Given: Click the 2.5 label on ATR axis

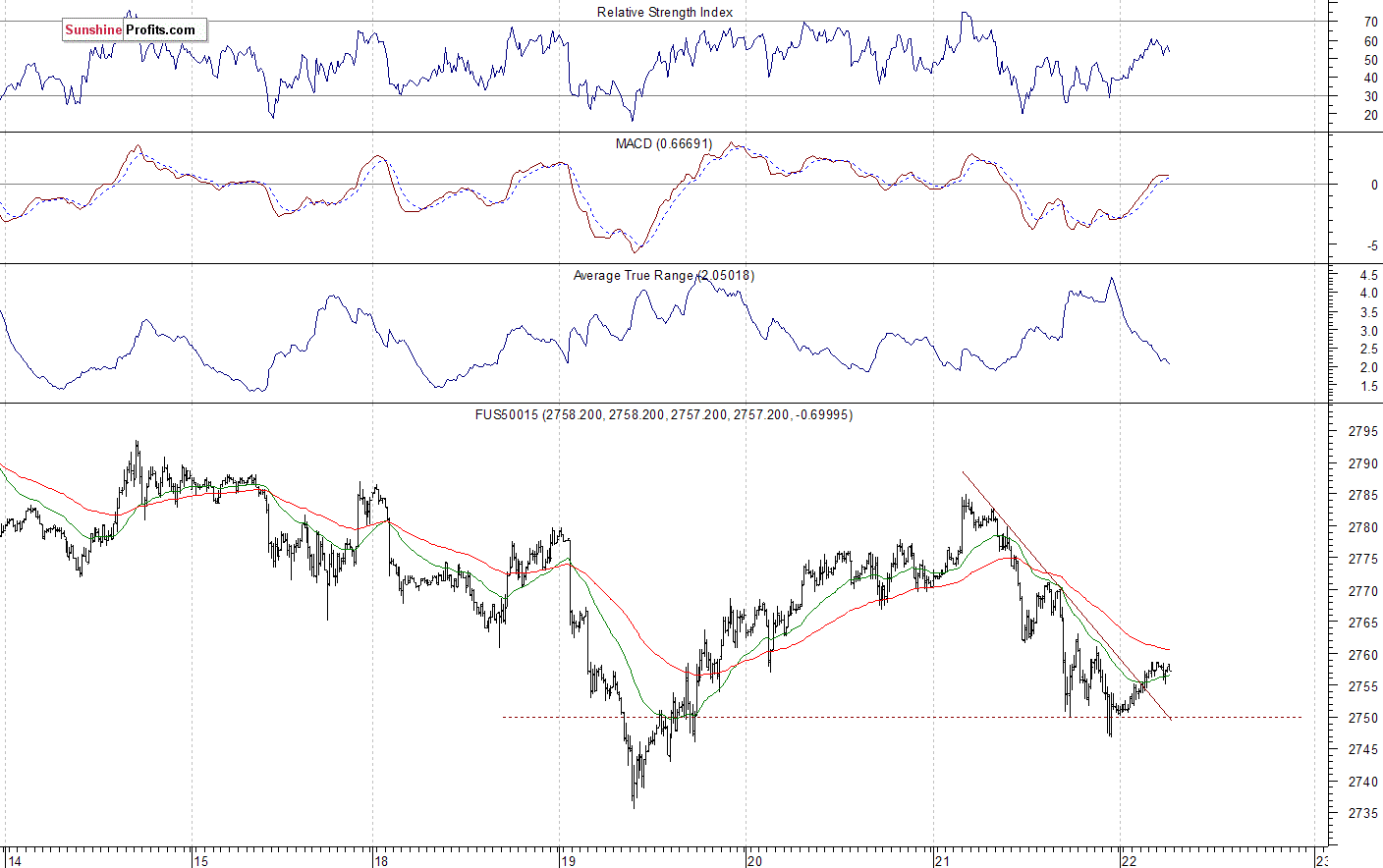Looking at the screenshot, I should coord(1368,350).
